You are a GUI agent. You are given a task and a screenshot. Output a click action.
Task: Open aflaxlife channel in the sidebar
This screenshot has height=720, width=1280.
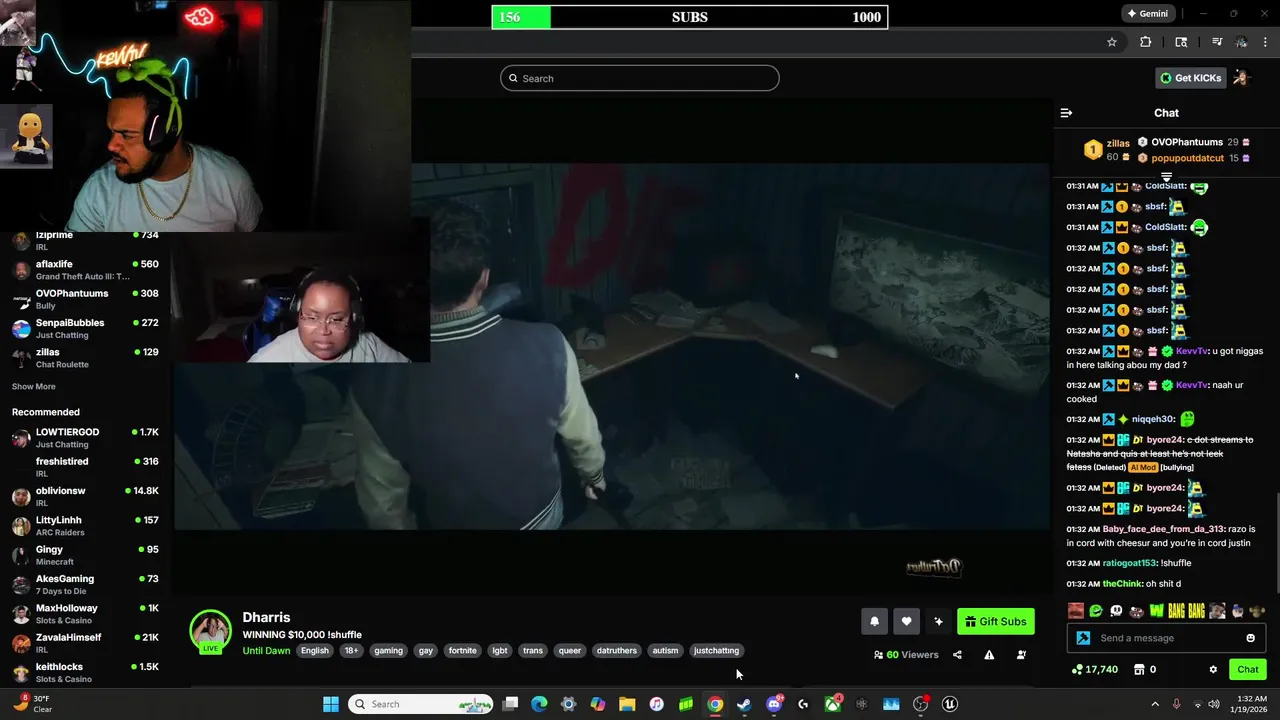85,270
